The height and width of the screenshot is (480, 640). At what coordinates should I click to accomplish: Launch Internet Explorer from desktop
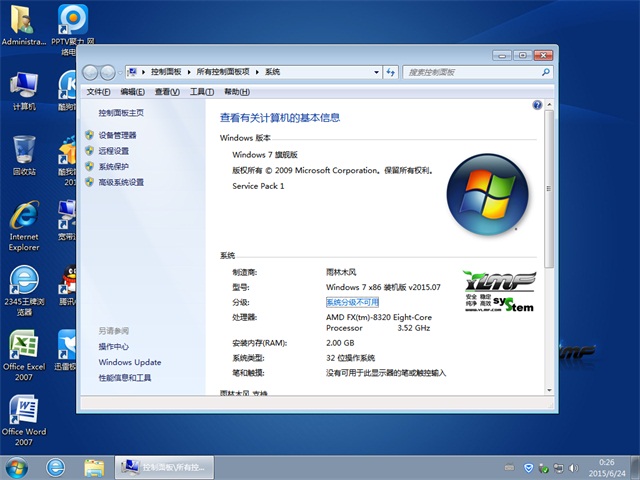tap(24, 225)
